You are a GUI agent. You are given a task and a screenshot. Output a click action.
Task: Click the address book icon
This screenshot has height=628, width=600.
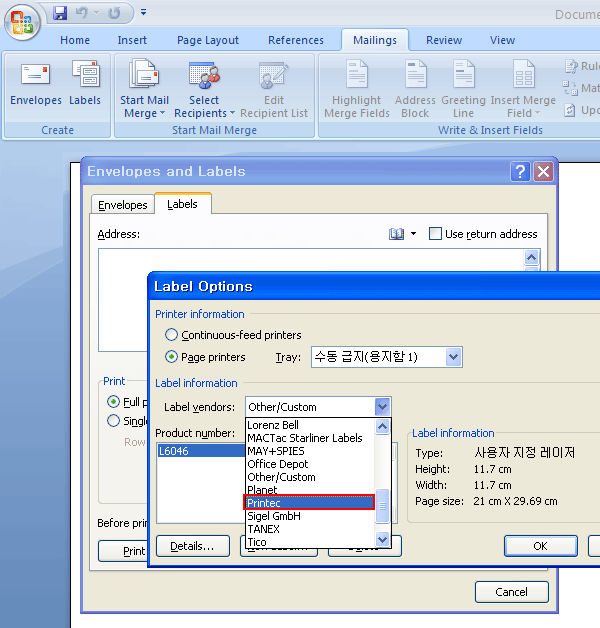(x=397, y=233)
